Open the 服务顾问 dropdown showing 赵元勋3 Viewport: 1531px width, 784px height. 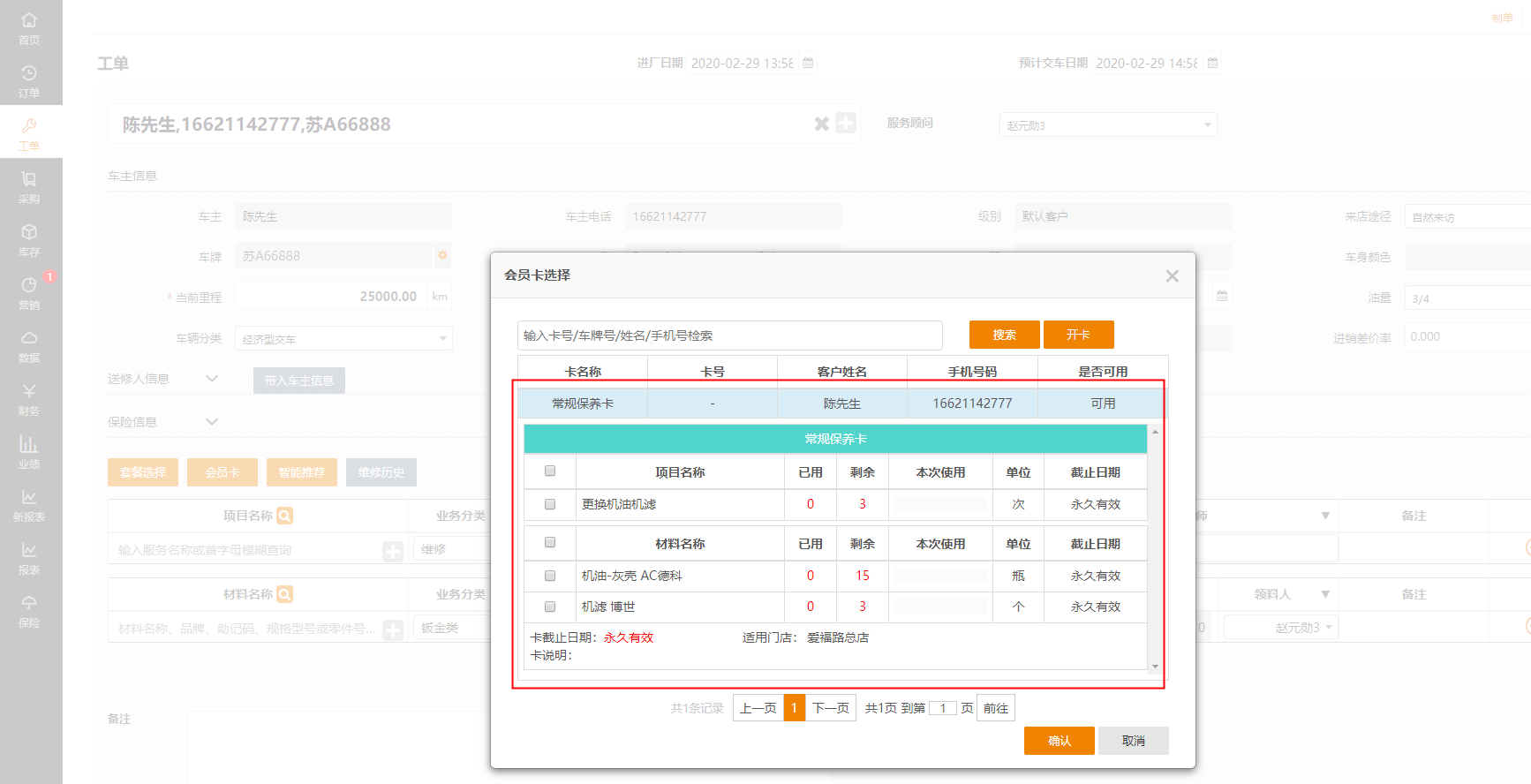(1108, 124)
